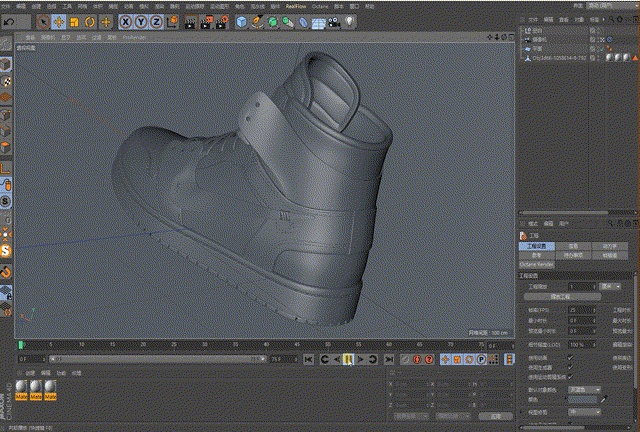Screen dimensions: 640x432
Task: Toggle second checkbox in project settings
Action: point(570,367)
